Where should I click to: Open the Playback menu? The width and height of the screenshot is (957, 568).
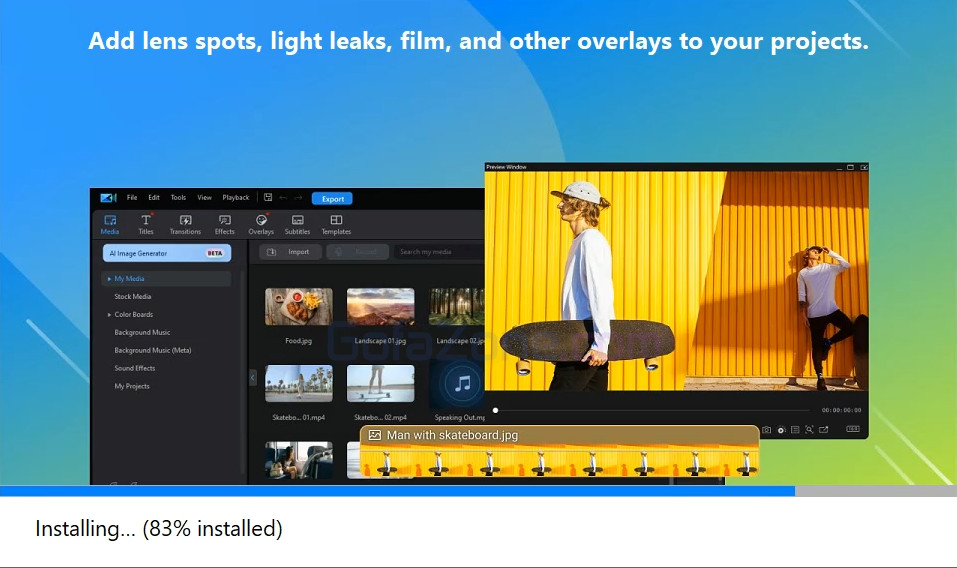[236, 198]
